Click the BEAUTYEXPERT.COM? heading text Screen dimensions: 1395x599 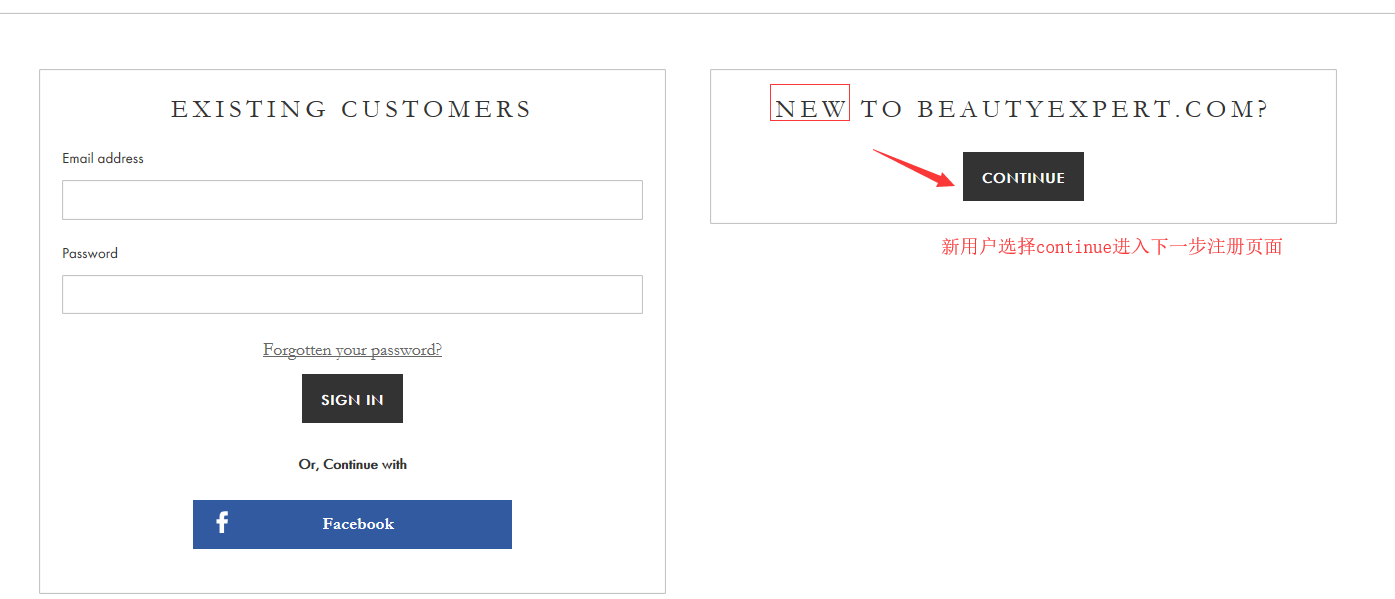pos(1093,109)
